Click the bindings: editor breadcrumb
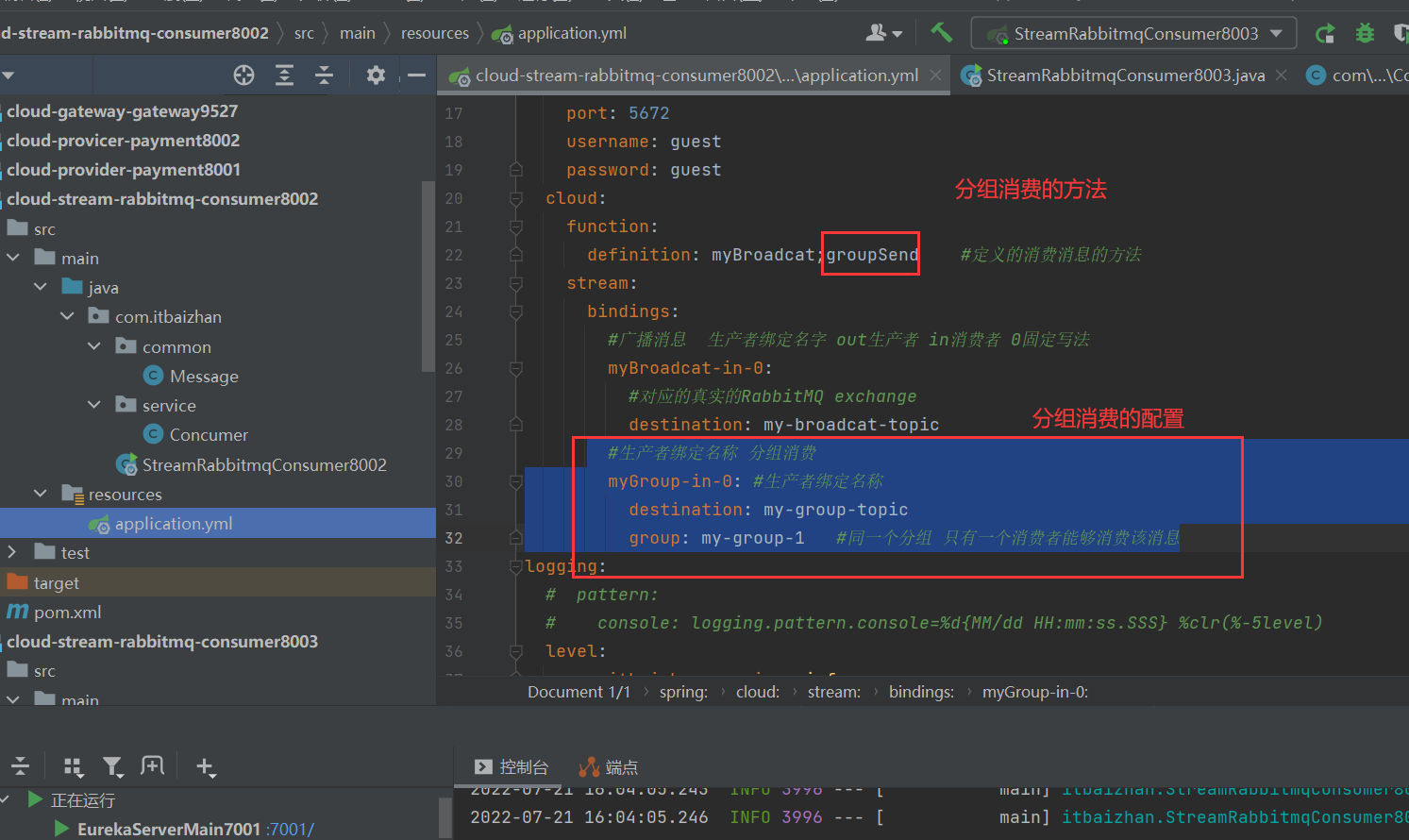1409x840 pixels. tap(921, 692)
